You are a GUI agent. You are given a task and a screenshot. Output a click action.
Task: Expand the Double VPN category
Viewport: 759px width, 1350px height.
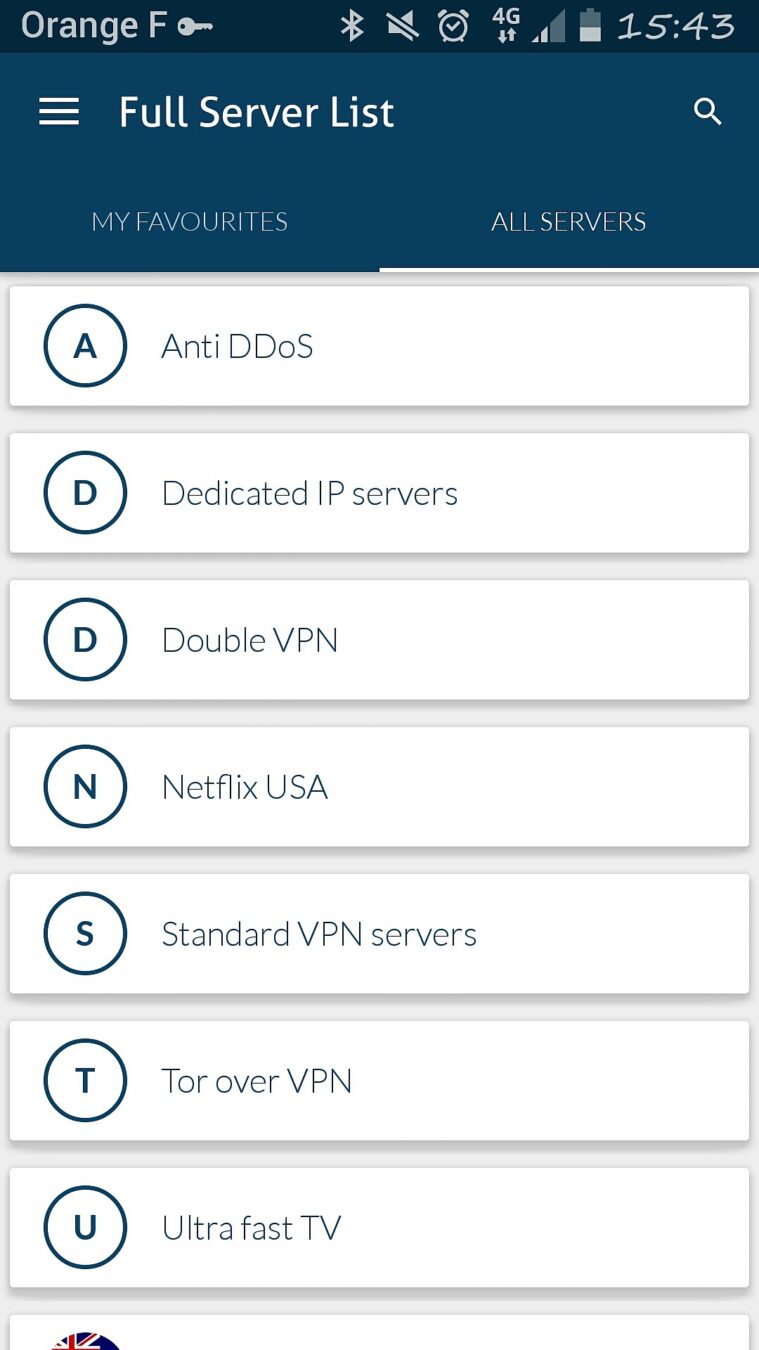tap(380, 640)
